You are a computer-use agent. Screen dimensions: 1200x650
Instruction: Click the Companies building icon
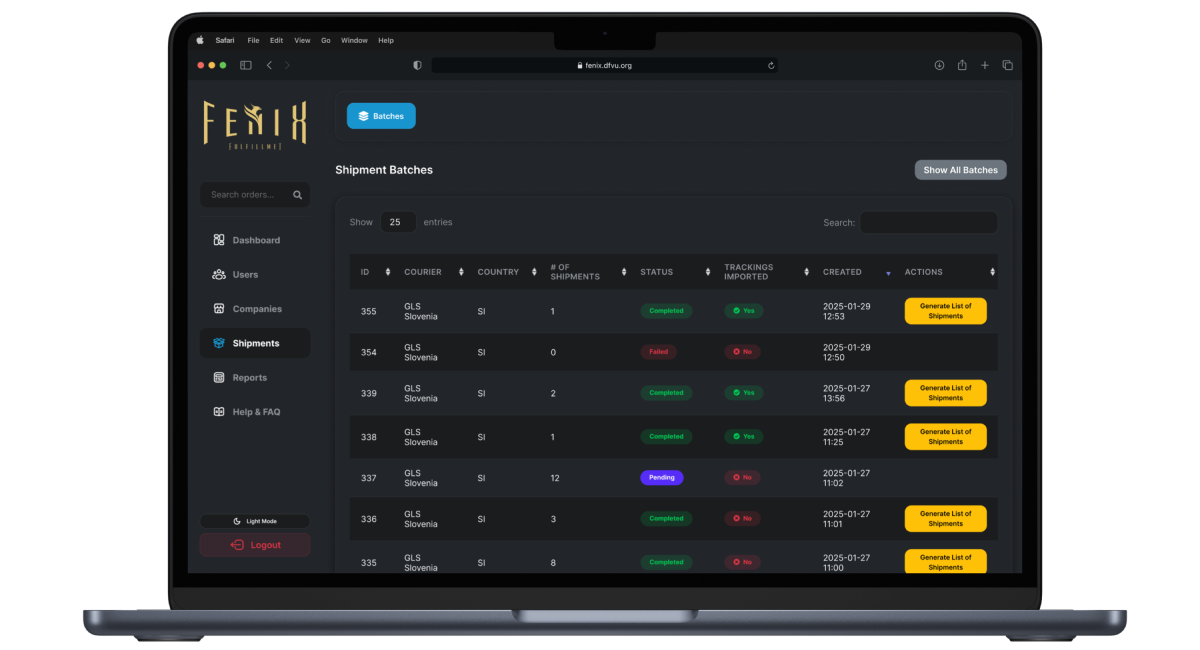[x=219, y=309]
